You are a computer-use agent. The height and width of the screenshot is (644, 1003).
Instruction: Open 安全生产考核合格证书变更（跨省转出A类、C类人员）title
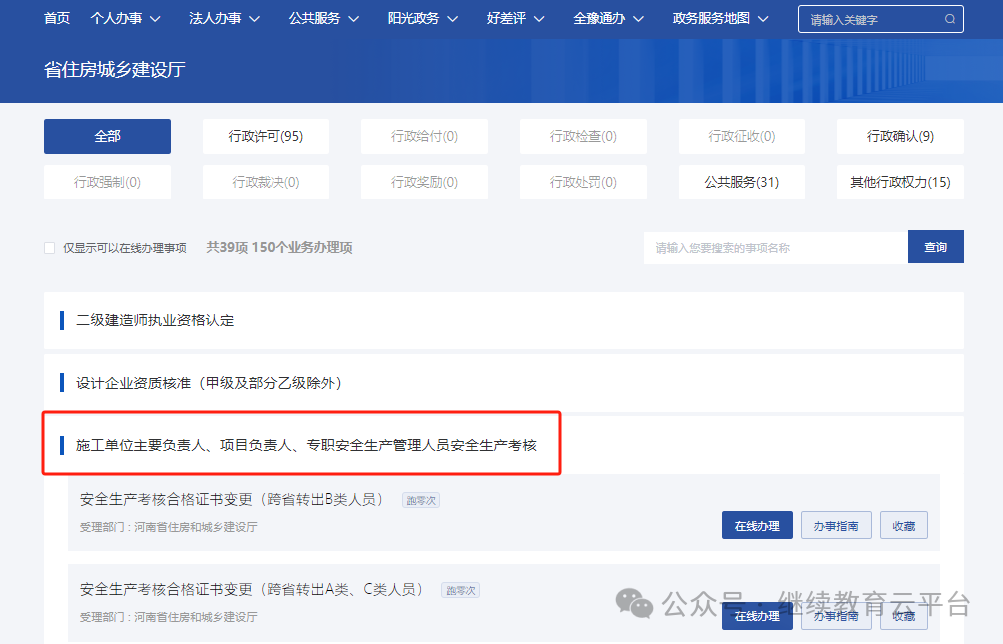point(251,590)
